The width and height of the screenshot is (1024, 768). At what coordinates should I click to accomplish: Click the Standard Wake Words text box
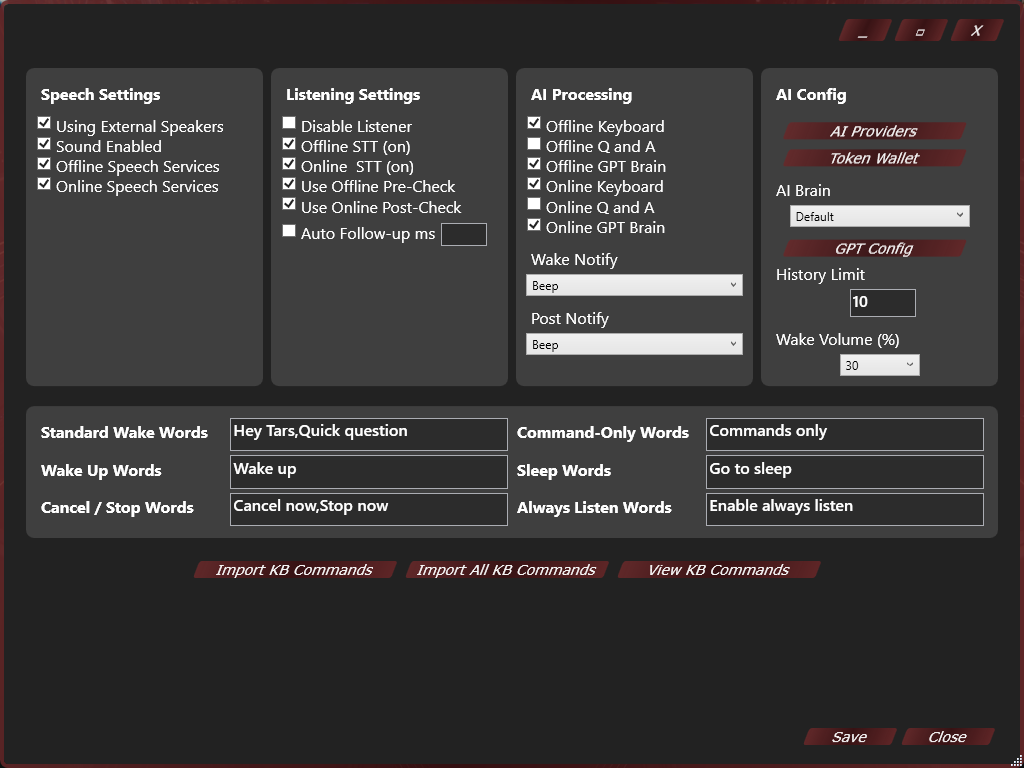368,433
